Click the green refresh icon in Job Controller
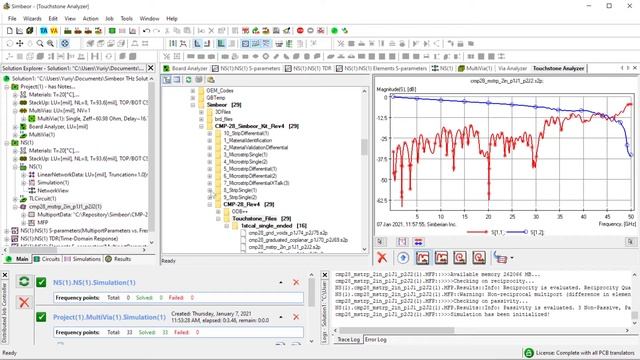The image size is (640, 360). pos(24,281)
